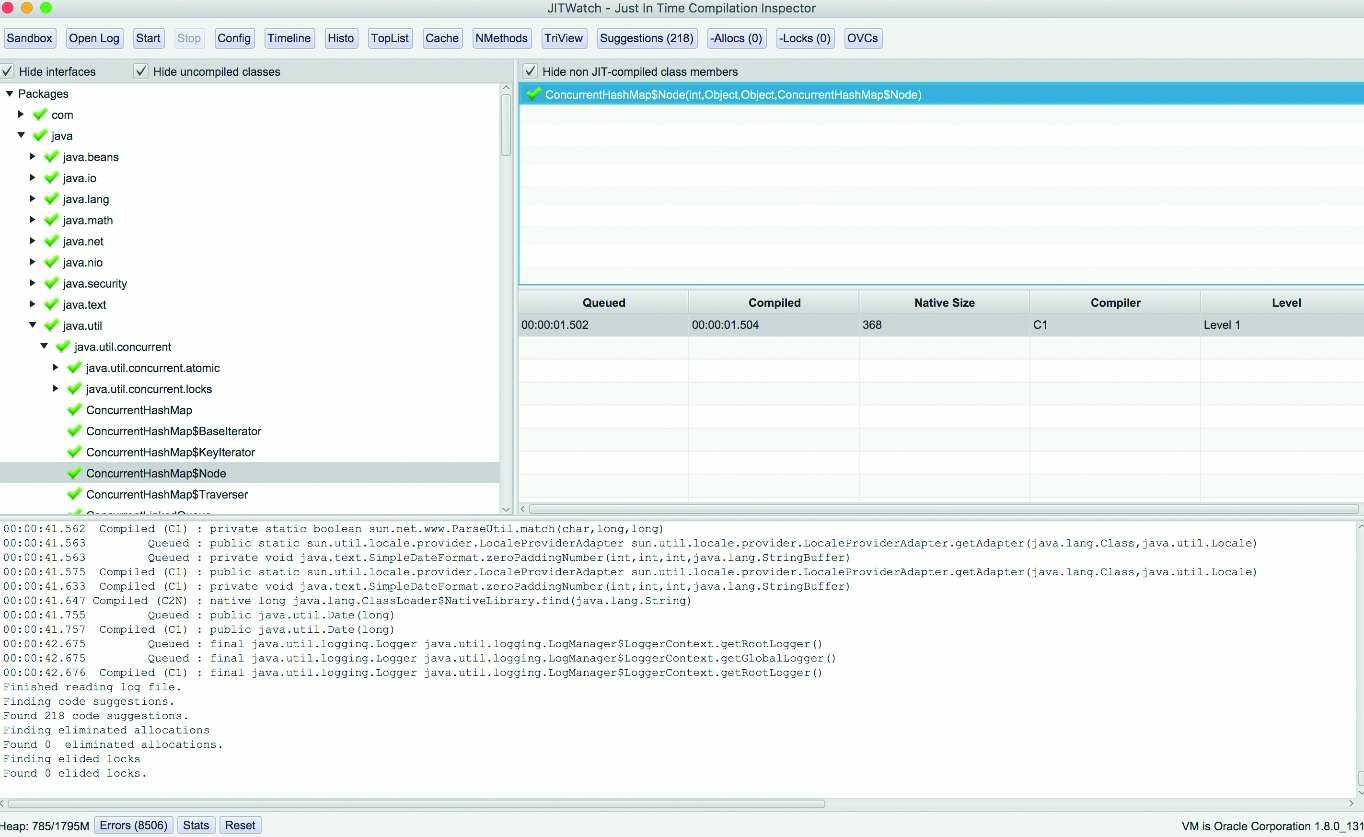Open Errors (8506) list

(x=133, y=825)
